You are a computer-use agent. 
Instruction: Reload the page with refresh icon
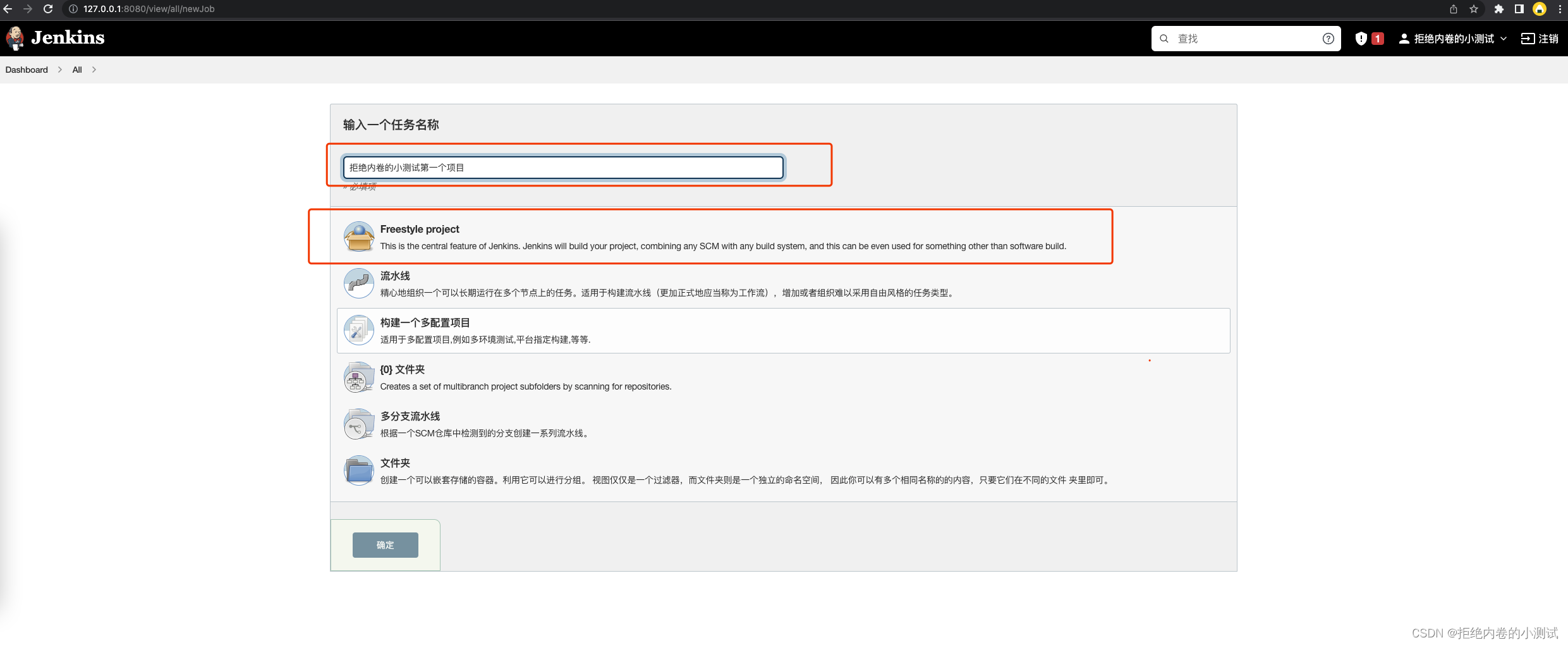47,9
